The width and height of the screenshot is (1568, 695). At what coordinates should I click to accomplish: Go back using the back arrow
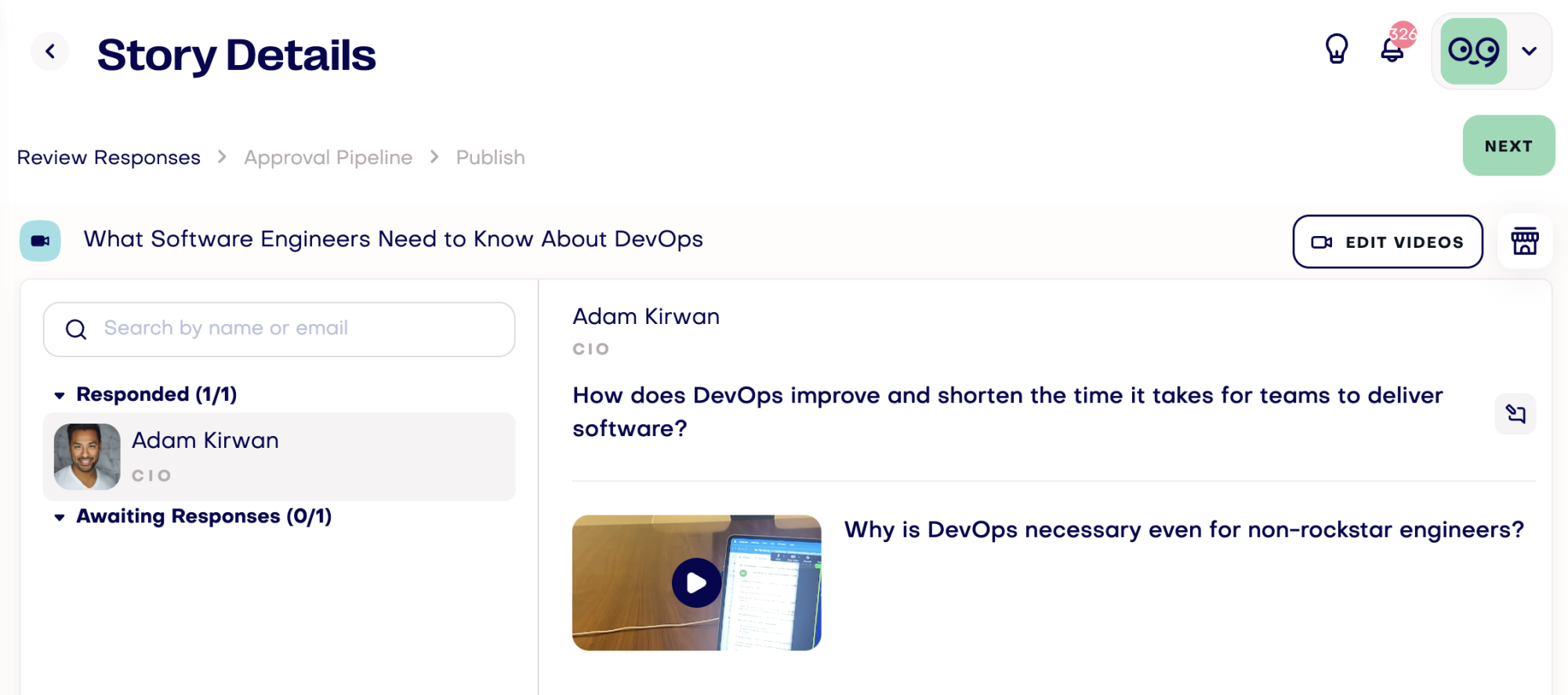[50, 52]
